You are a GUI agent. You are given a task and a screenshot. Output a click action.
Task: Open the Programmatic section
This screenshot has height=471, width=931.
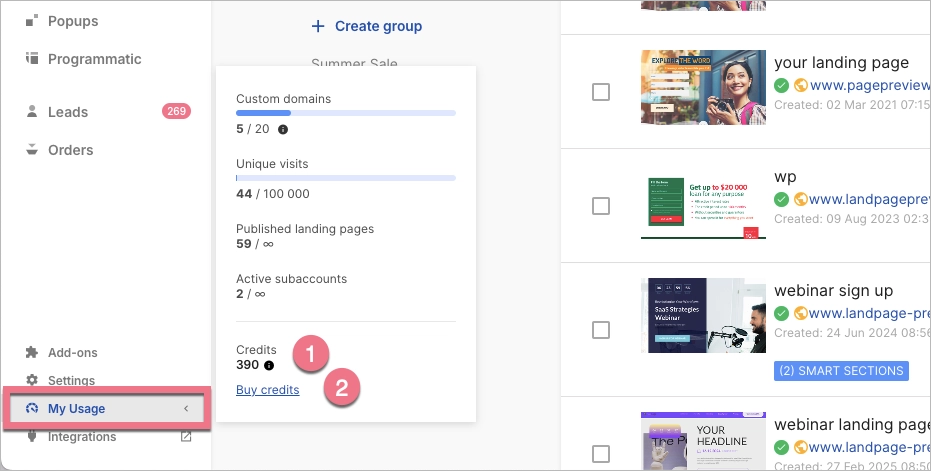(x=94, y=59)
